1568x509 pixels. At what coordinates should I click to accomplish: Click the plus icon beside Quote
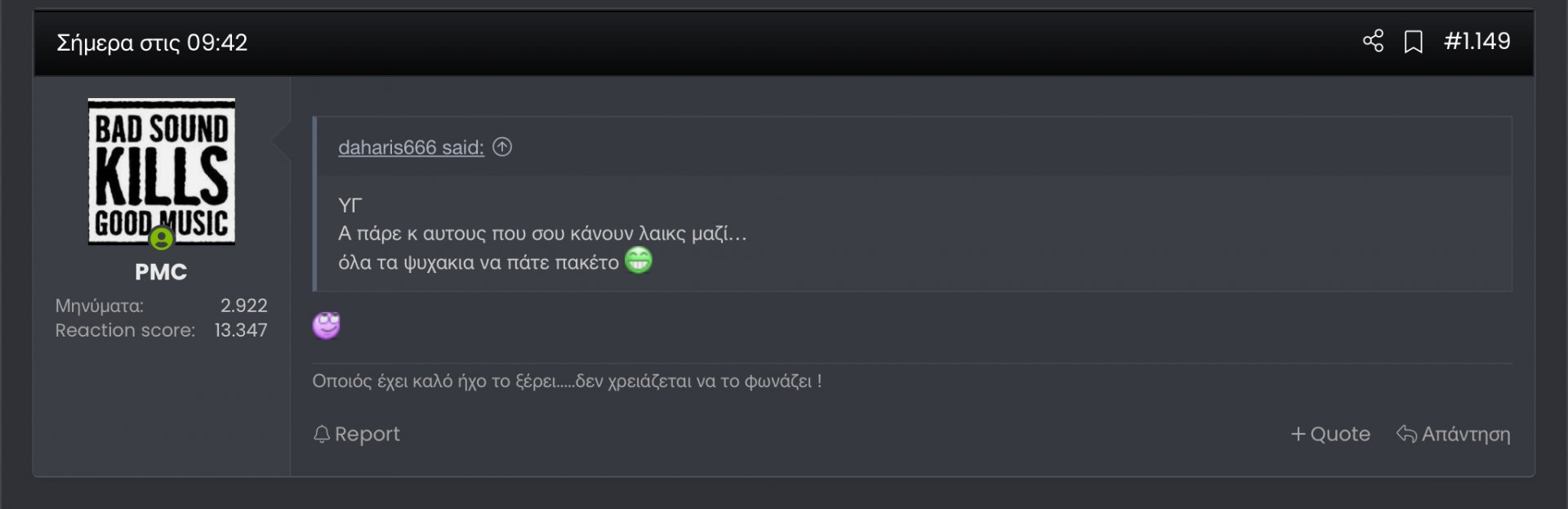tap(1298, 434)
